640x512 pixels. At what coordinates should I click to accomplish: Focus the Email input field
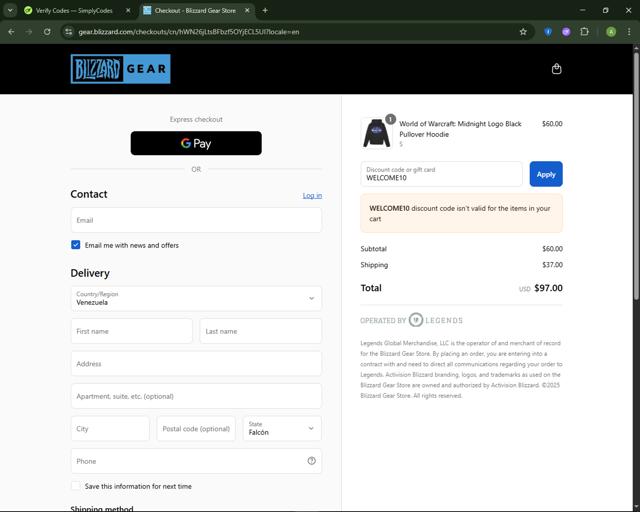196,220
